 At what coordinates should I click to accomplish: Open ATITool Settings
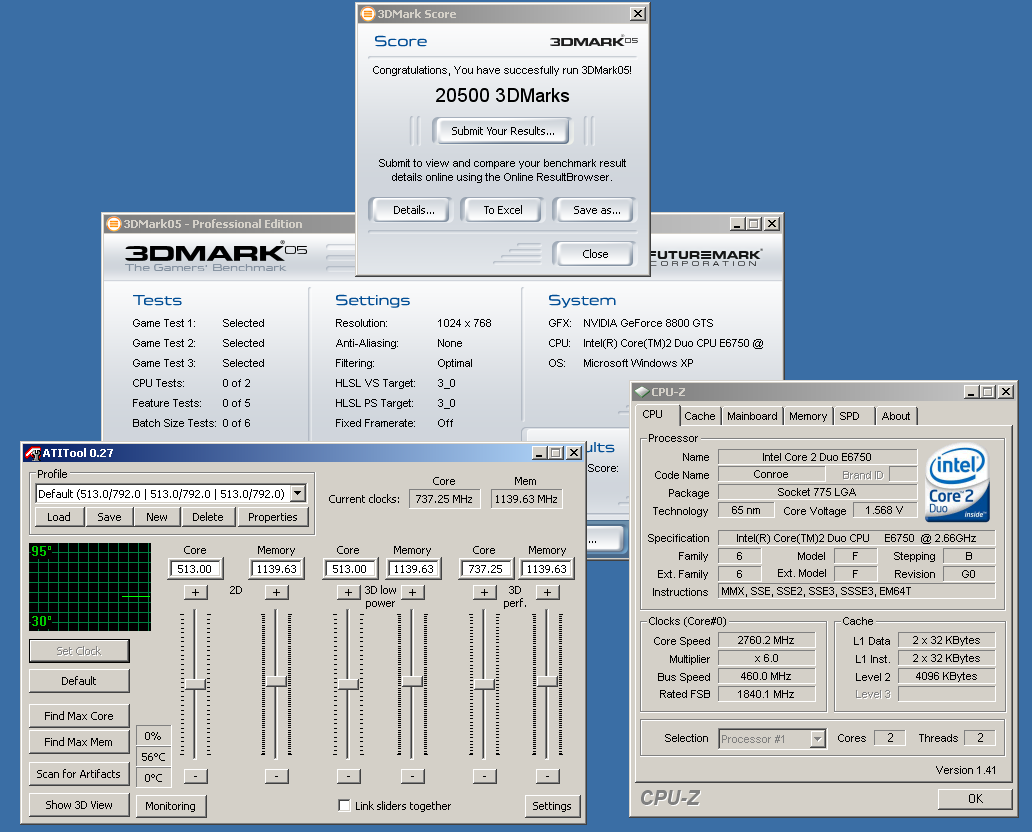tap(552, 806)
